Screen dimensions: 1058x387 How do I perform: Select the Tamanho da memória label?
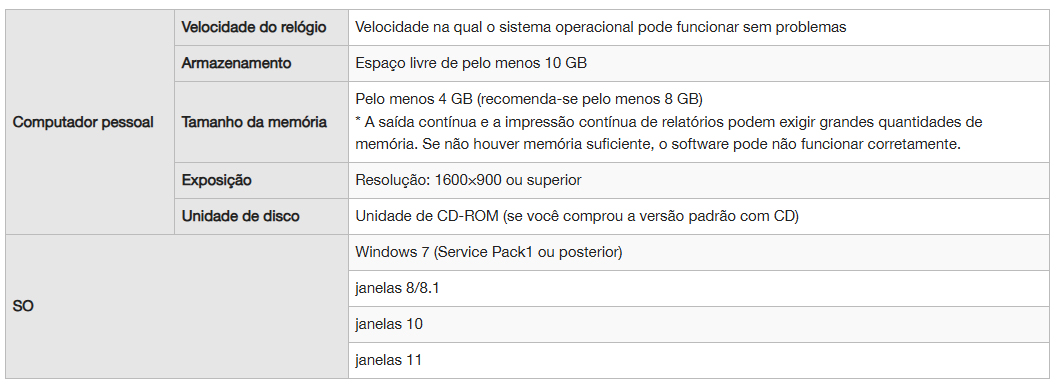pos(254,122)
